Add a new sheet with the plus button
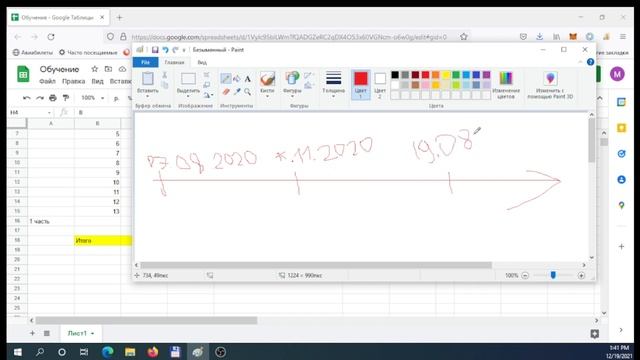Screen dimensions: 640x360 click(x=32, y=333)
